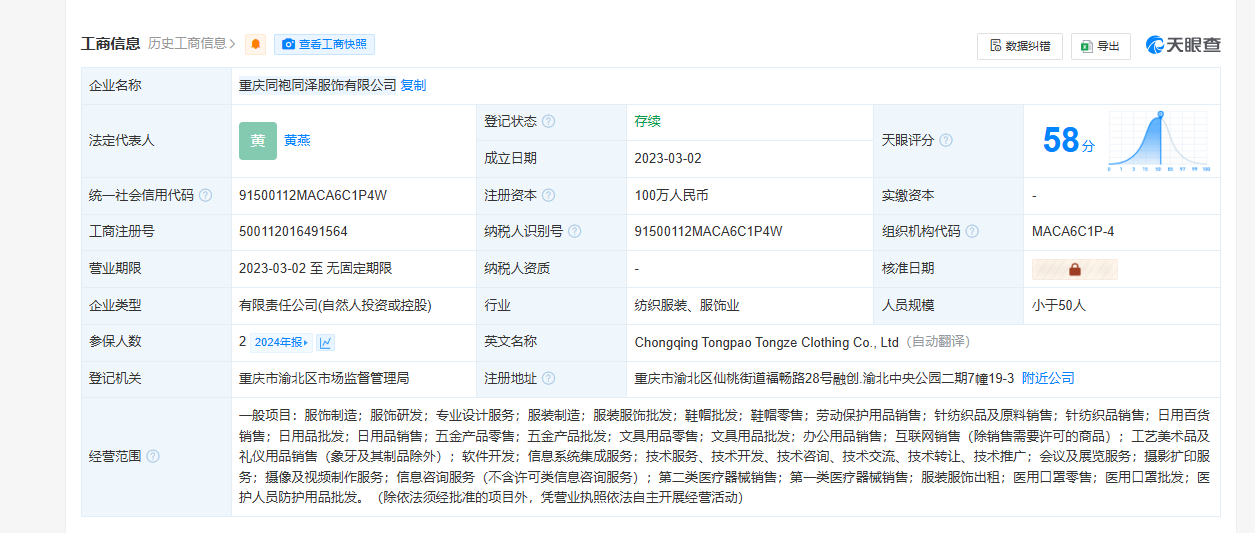Click the orange bell monitoring icon
The image size is (1255, 533).
[256, 44]
